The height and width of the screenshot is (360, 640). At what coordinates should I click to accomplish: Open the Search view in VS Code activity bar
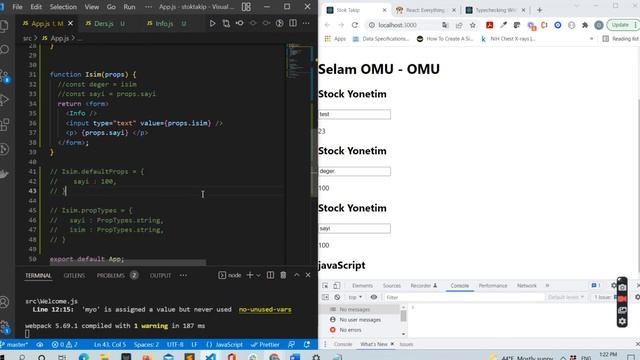coord(4,50)
